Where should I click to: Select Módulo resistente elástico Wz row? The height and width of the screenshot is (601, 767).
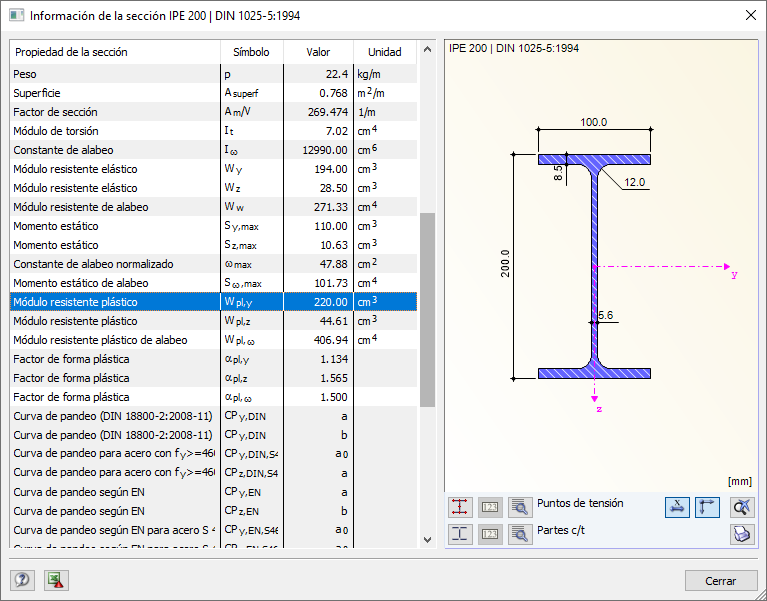pyautogui.click(x=213, y=188)
